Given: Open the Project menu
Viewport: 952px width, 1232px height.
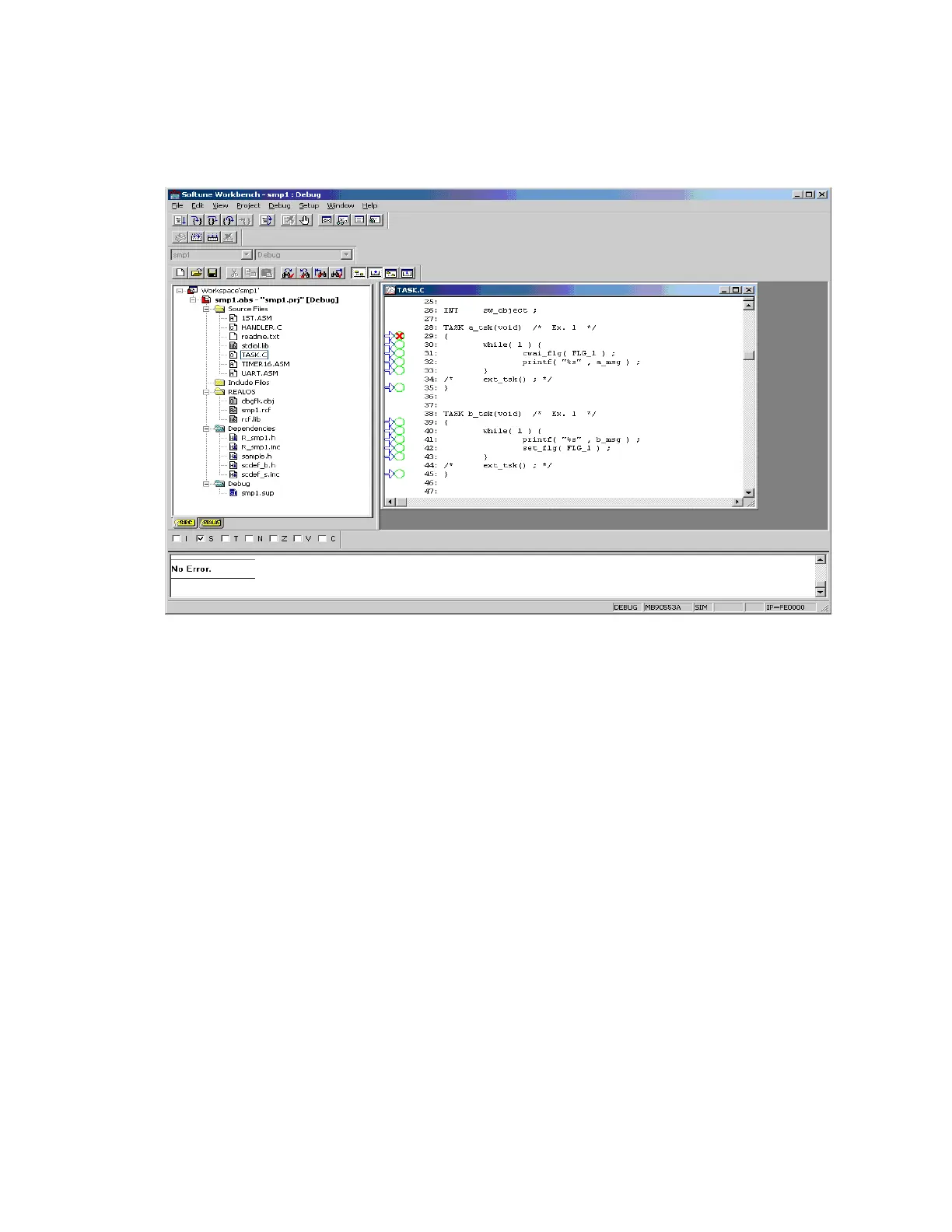Looking at the screenshot, I should tap(248, 206).
